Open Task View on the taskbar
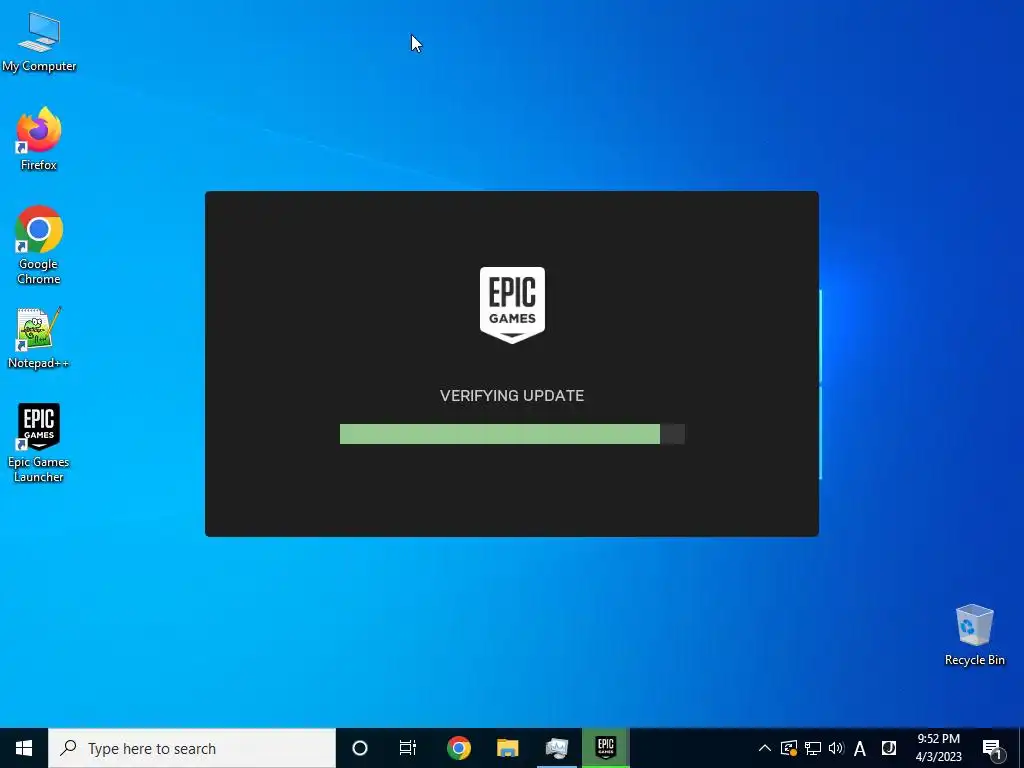1024x768 pixels. (408, 748)
